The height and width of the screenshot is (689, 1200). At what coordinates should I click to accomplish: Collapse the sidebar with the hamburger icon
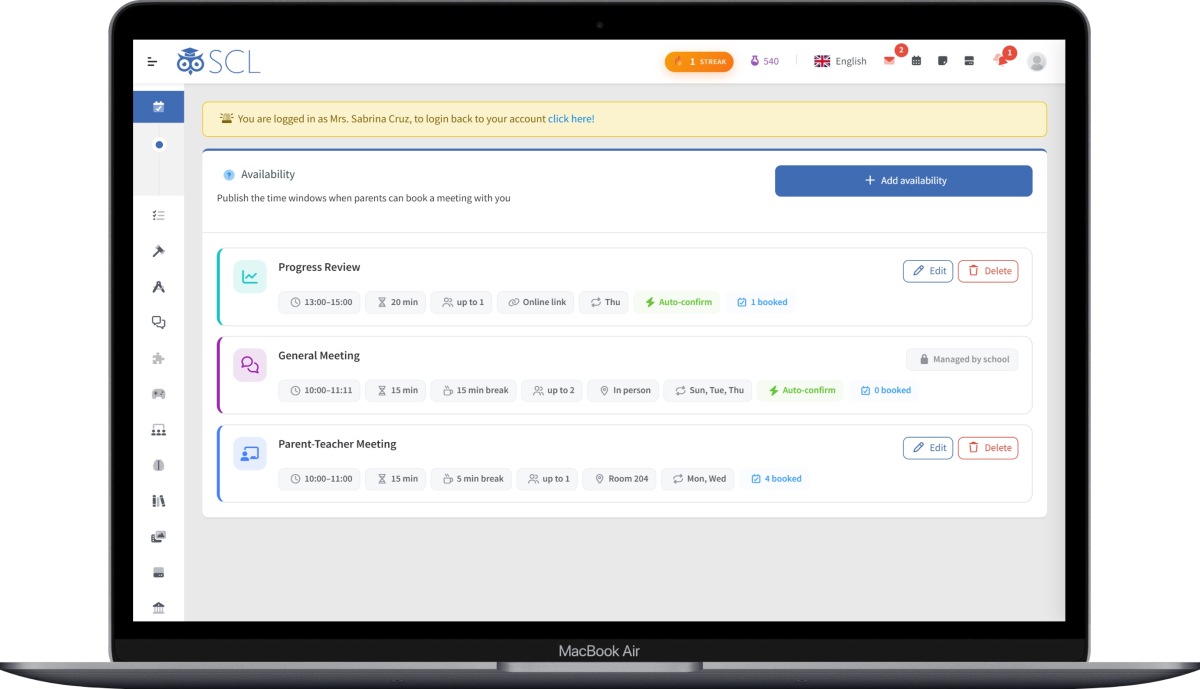152,62
